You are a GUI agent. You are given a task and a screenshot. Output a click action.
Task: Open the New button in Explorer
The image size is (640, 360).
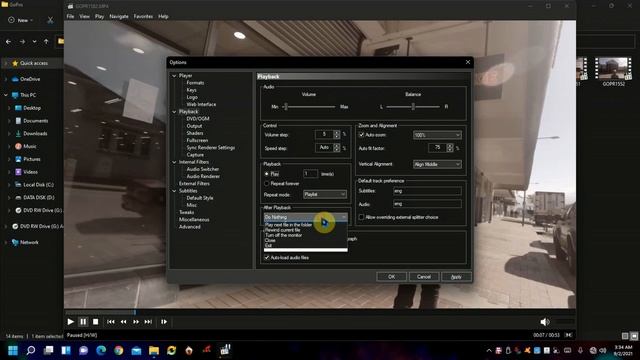pos(20,20)
